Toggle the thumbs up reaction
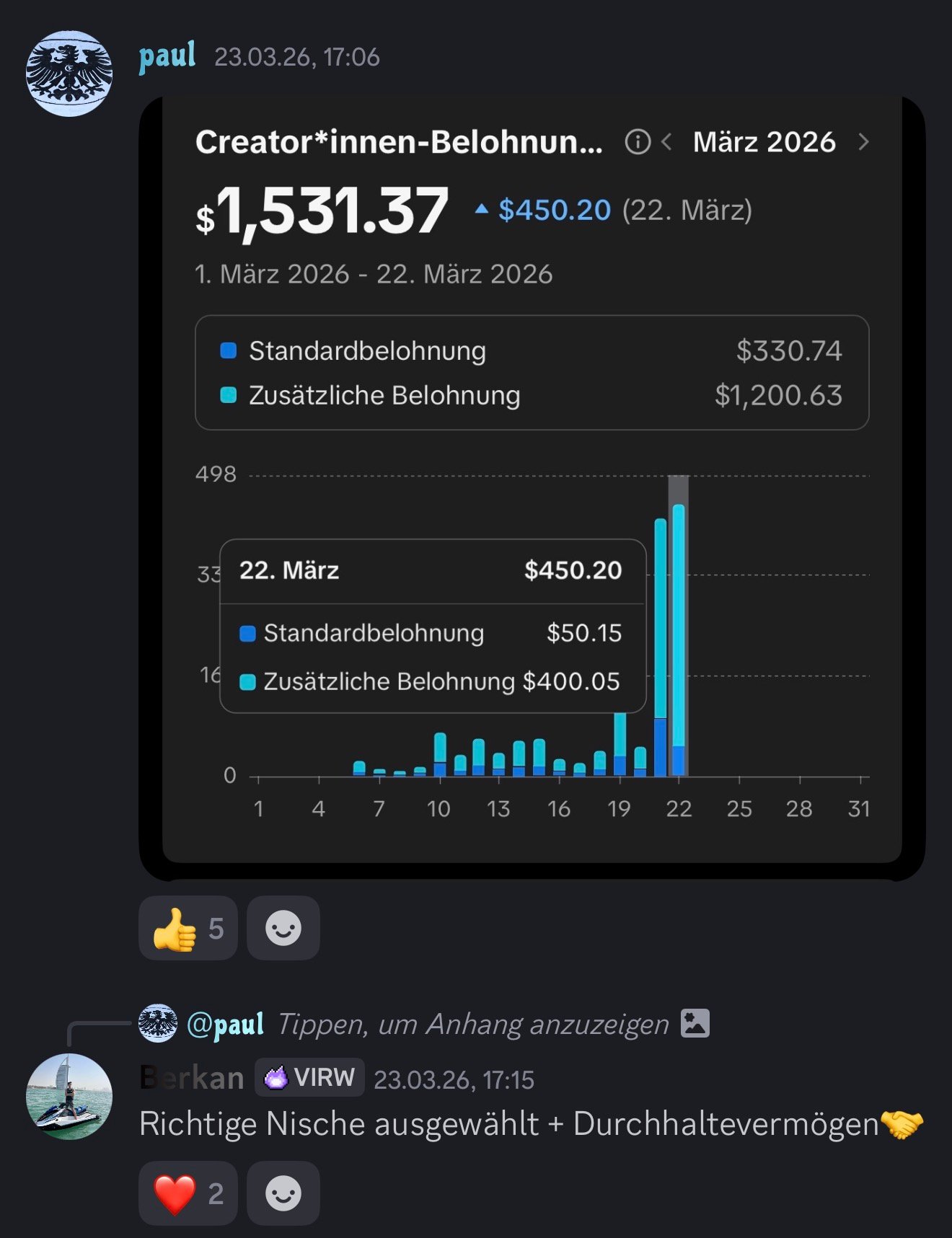This screenshot has height=1238, width=952. click(188, 929)
